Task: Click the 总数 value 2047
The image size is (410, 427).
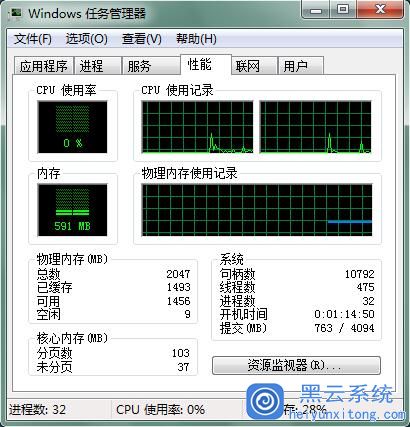Action: point(178,274)
